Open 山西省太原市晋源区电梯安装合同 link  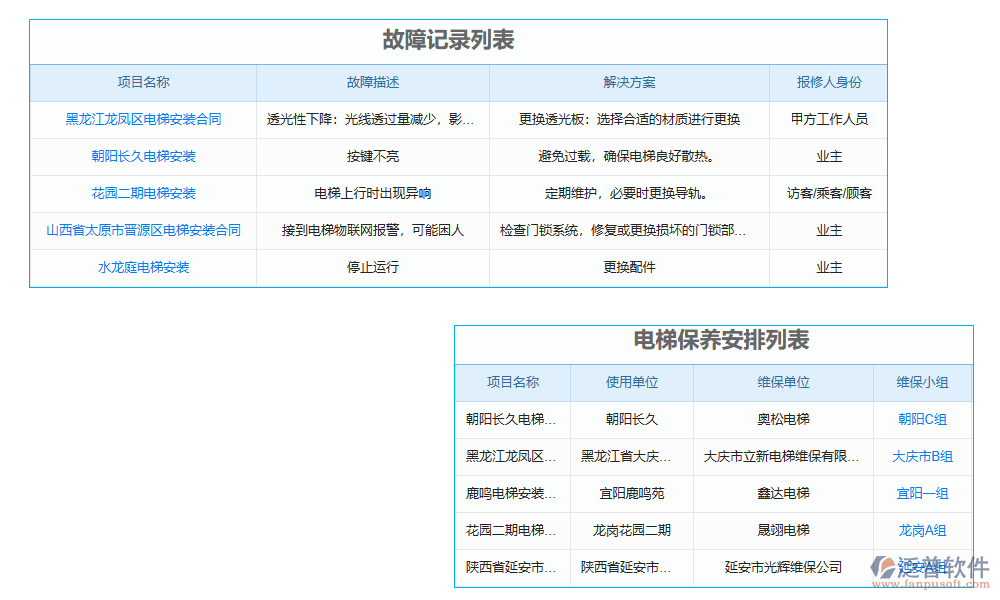[x=144, y=230]
